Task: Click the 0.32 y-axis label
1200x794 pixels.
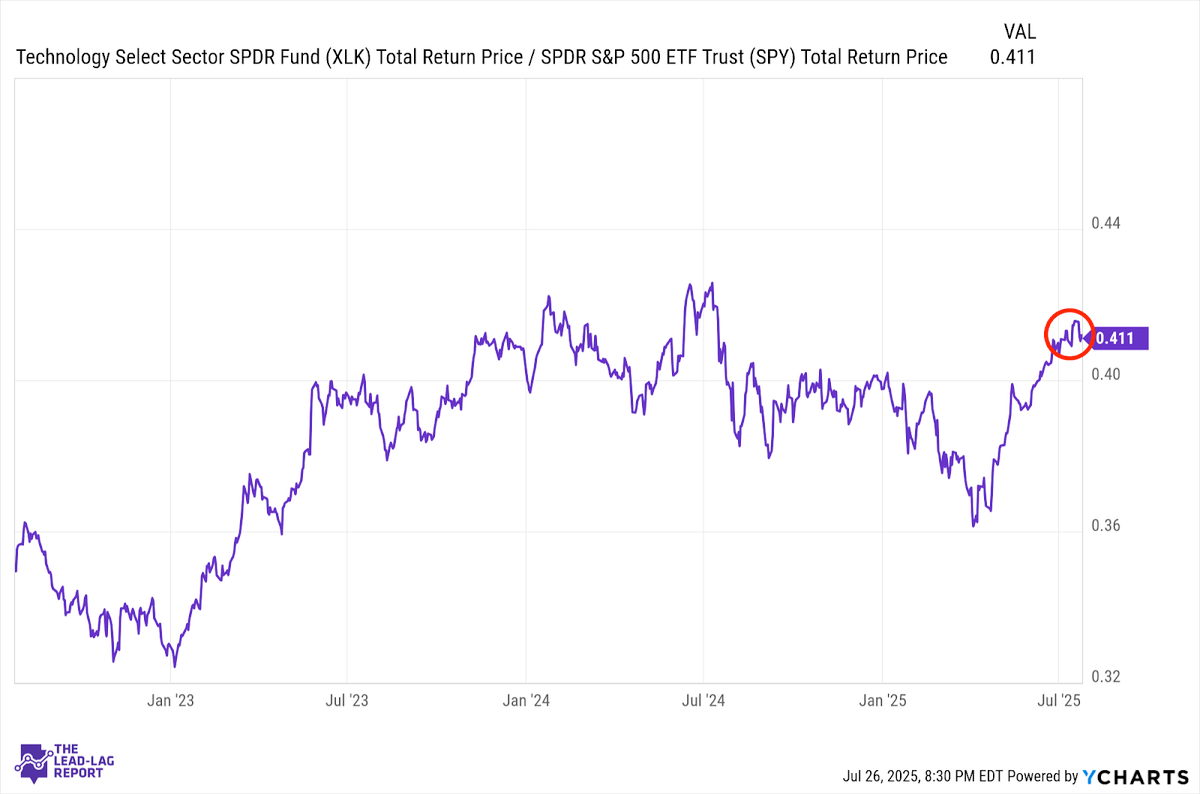Action: click(x=1106, y=675)
